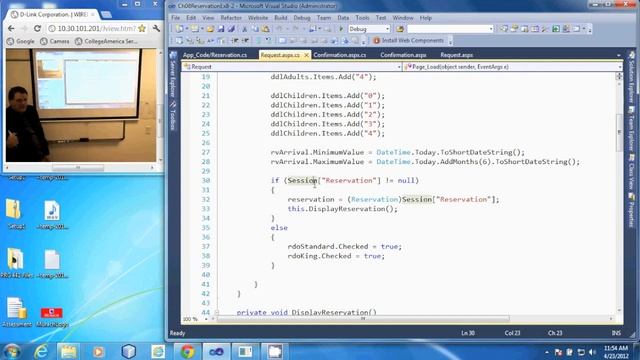Viewport: 640px width, 360px height.
Task: Open the CollegeAmerica bookmark
Action: [x=107, y=41]
